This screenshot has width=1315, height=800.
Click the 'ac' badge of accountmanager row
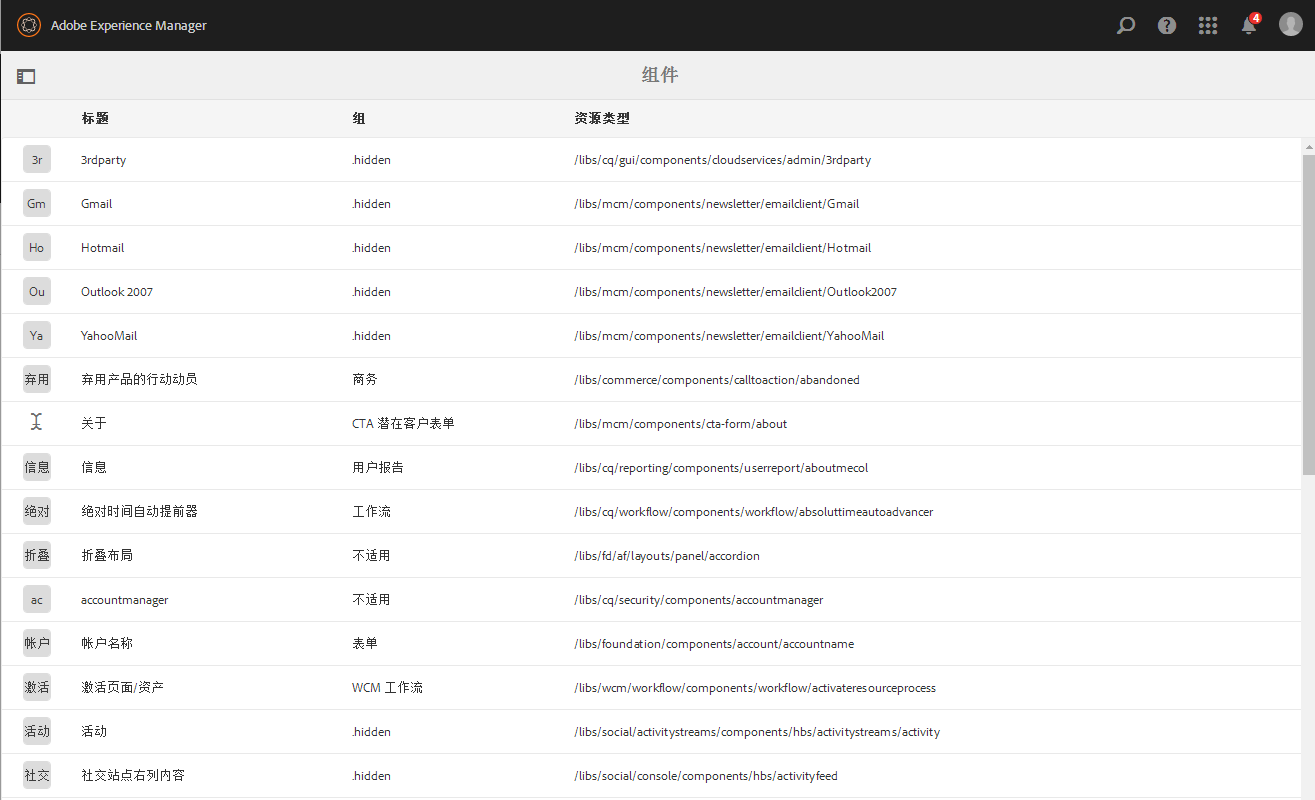coord(37,600)
